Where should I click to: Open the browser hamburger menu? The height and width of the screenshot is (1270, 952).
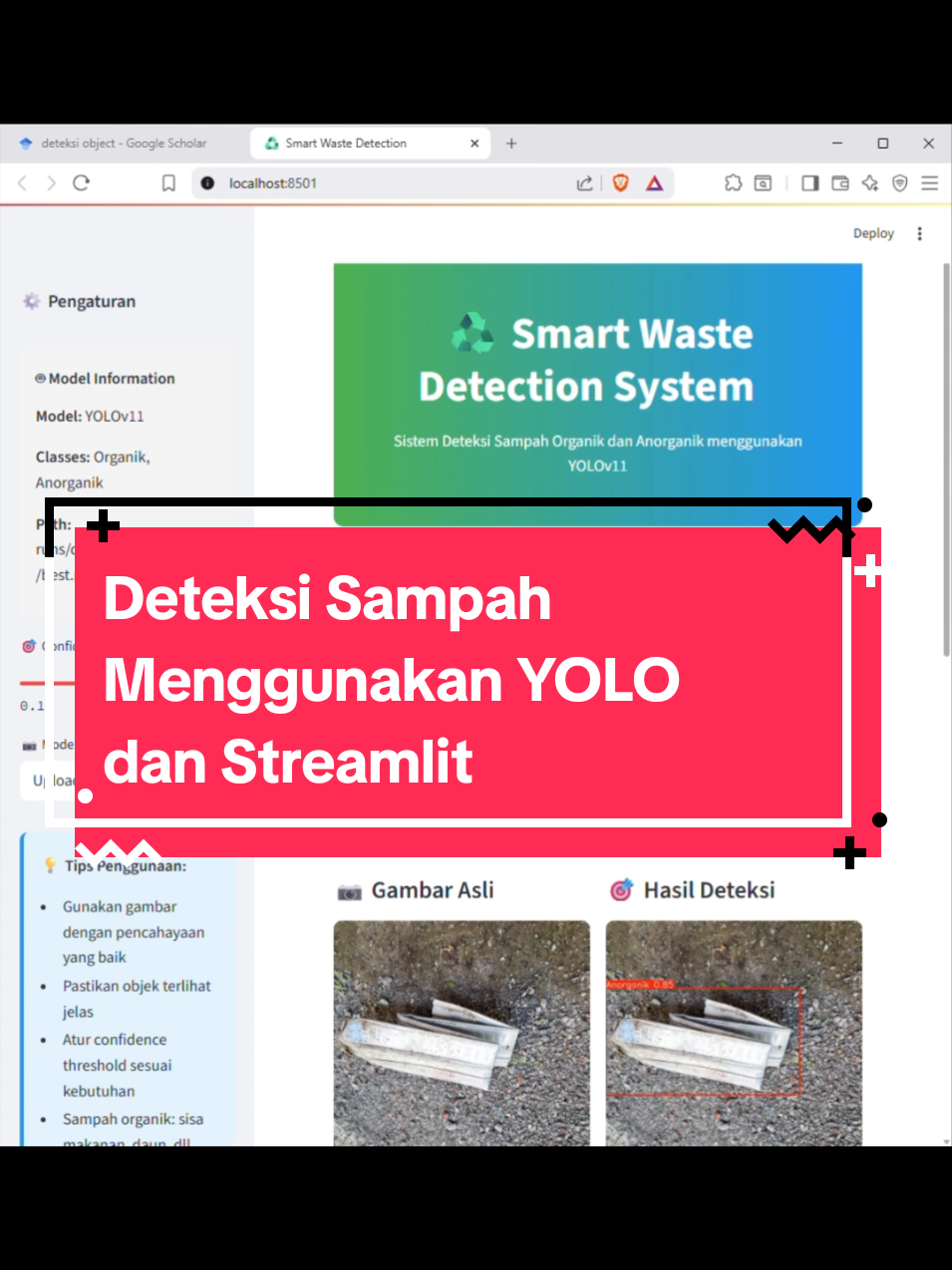pos(929,183)
